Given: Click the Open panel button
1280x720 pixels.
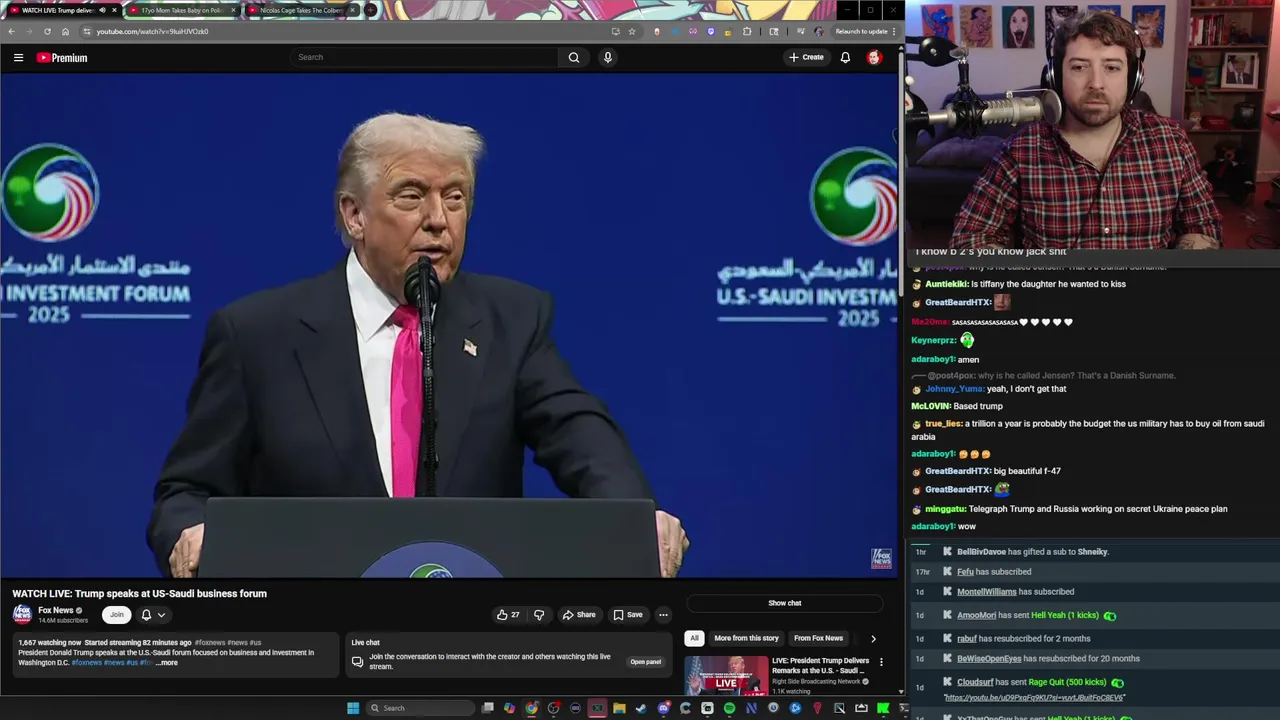Looking at the screenshot, I should pyautogui.click(x=645, y=662).
